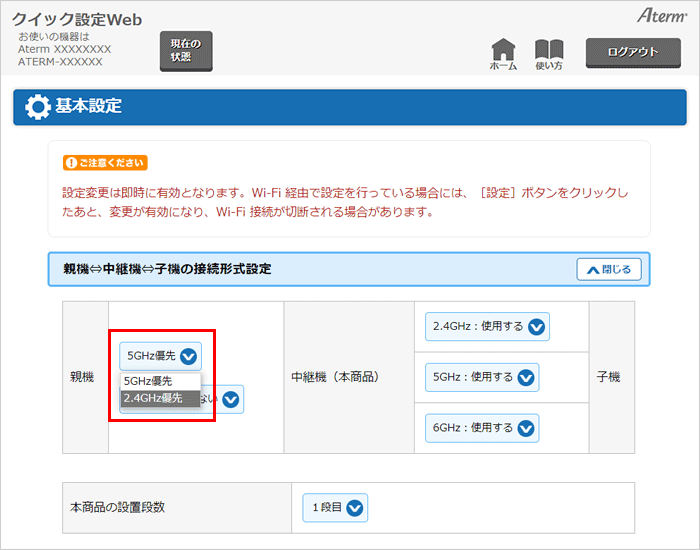Click the 本商品の設置段数 label
The image size is (700, 550).
[x=118, y=507]
